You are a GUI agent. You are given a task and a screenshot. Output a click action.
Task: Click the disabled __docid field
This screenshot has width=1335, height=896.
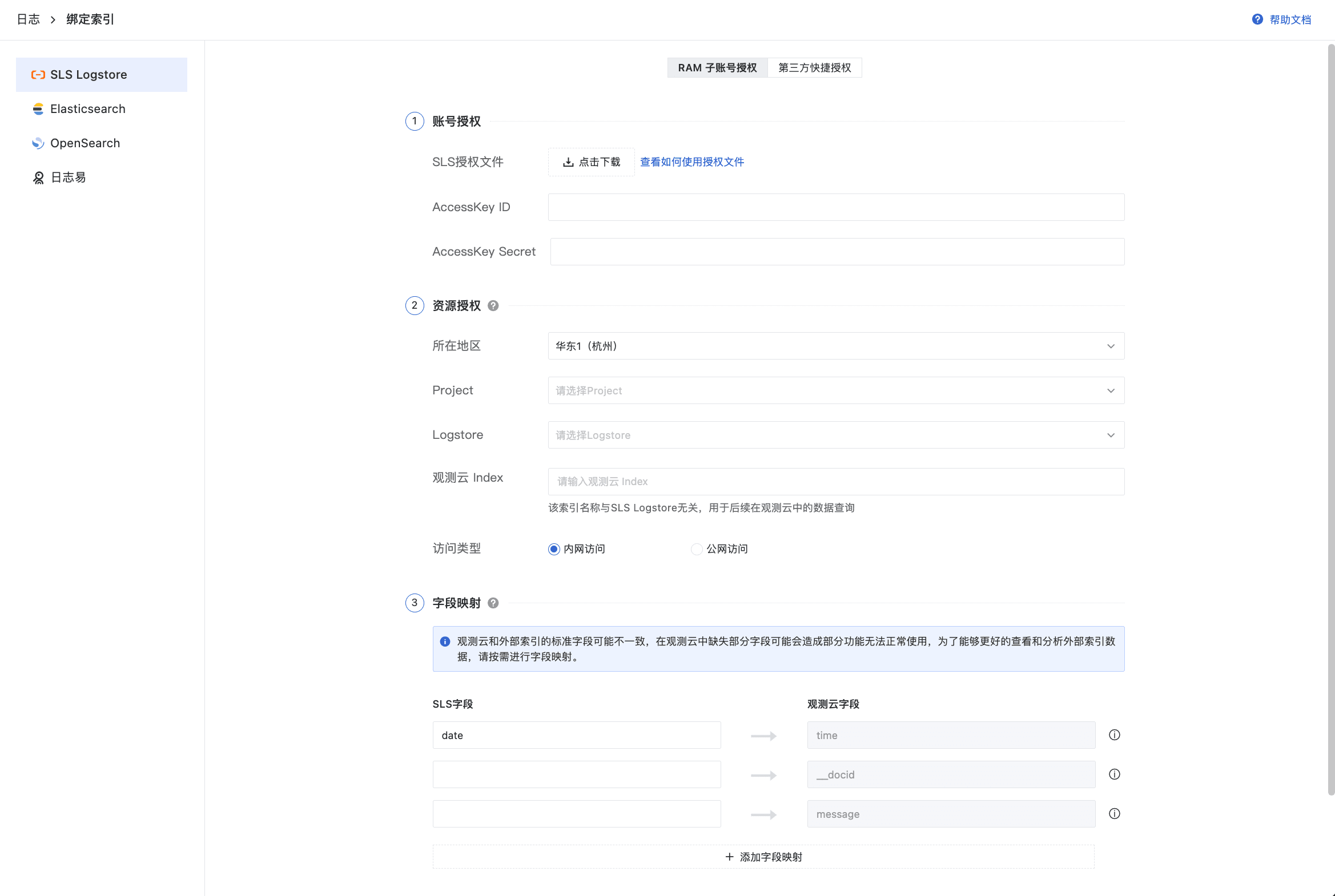pyautogui.click(x=951, y=774)
